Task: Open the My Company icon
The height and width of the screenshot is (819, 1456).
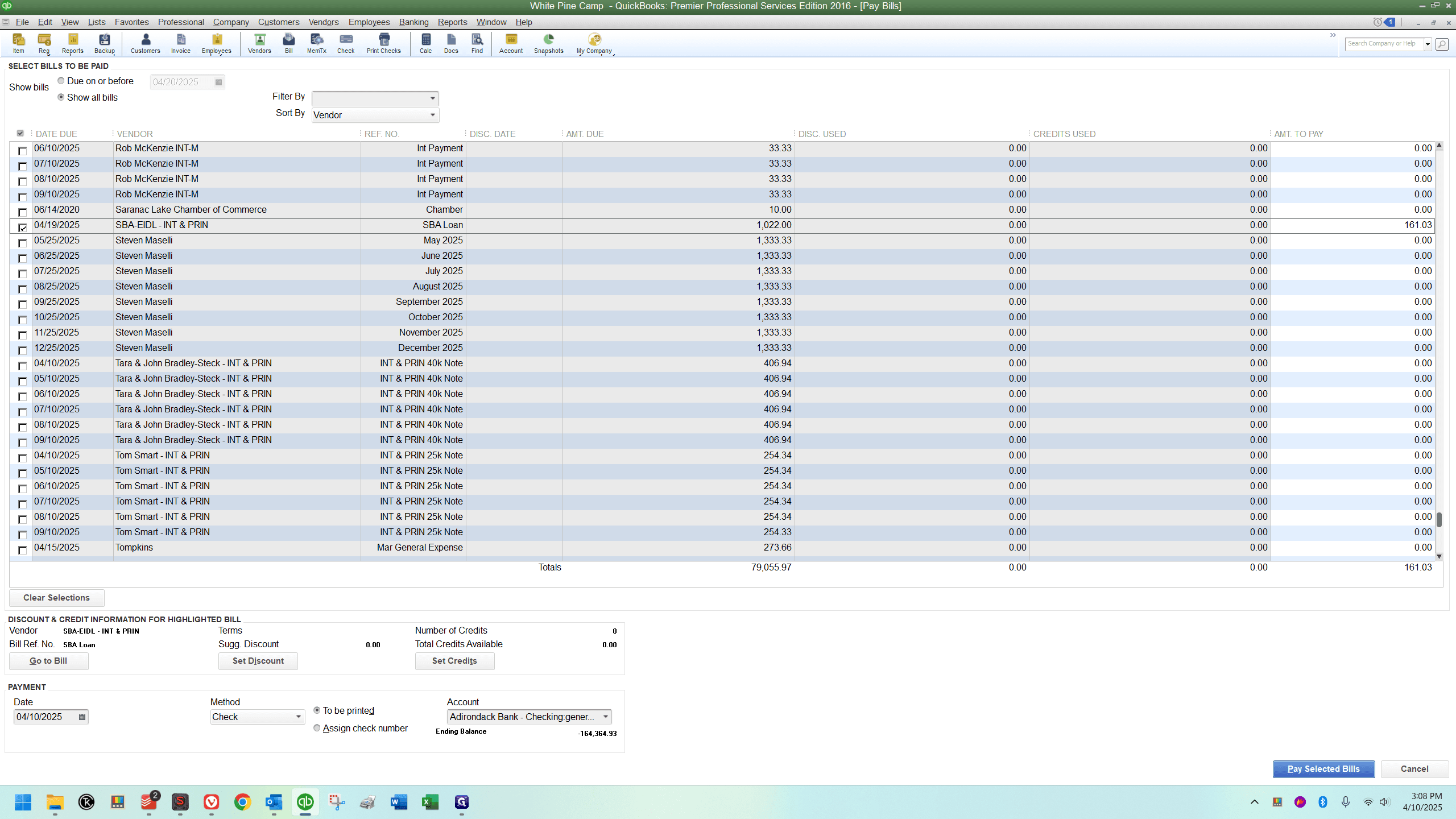Action: coord(594,43)
